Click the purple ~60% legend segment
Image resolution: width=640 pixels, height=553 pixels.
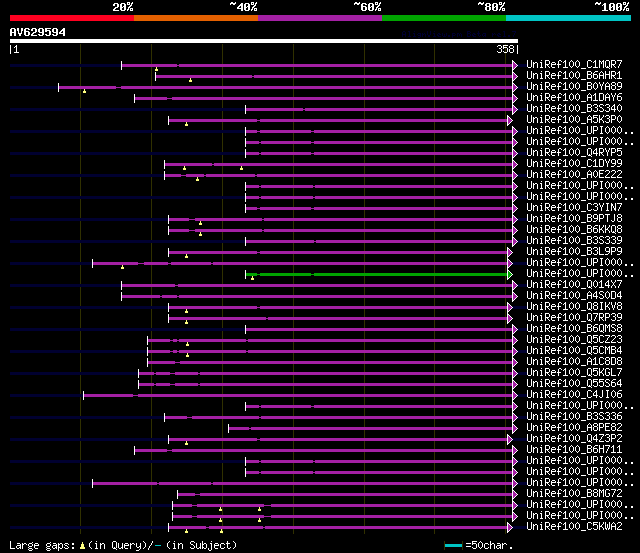click(x=320, y=18)
